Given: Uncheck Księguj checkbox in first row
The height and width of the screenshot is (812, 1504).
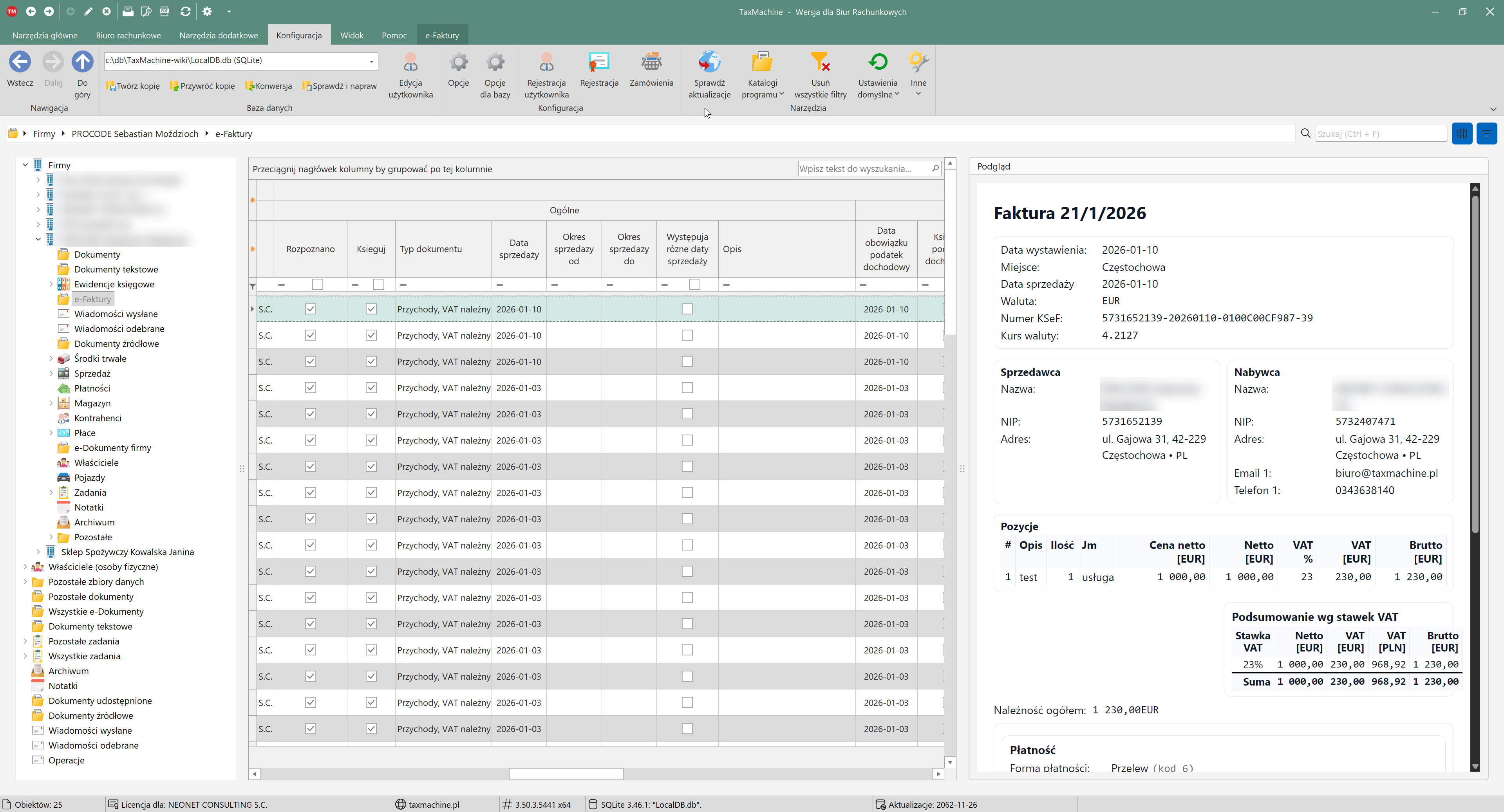Looking at the screenshot, I should (371, 309).
